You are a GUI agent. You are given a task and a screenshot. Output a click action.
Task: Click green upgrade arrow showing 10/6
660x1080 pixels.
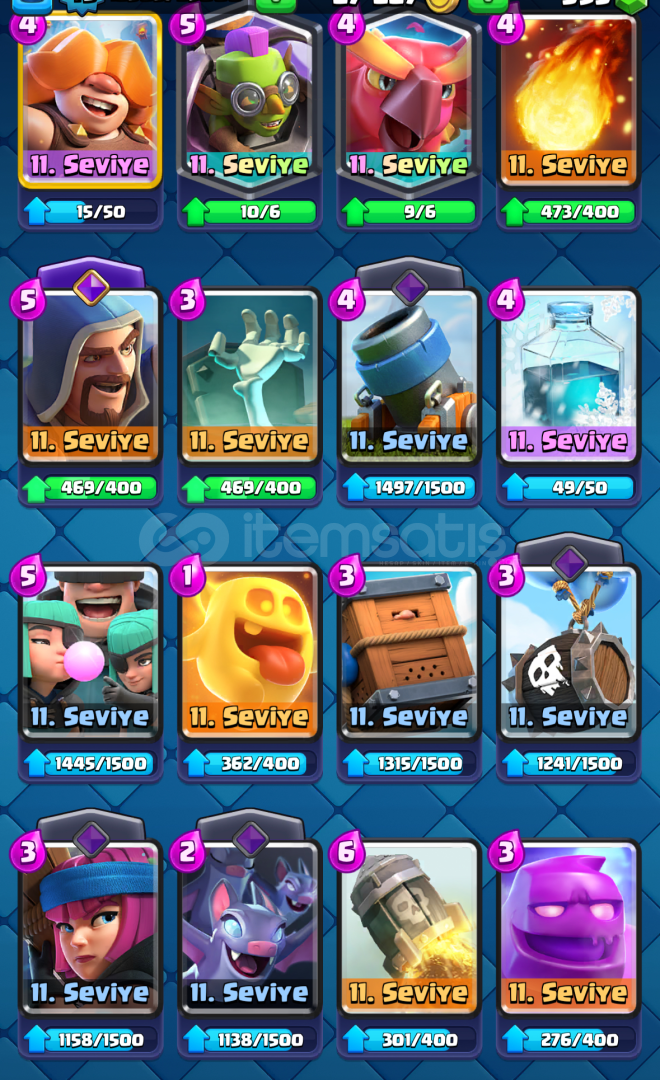pos(196,211)
